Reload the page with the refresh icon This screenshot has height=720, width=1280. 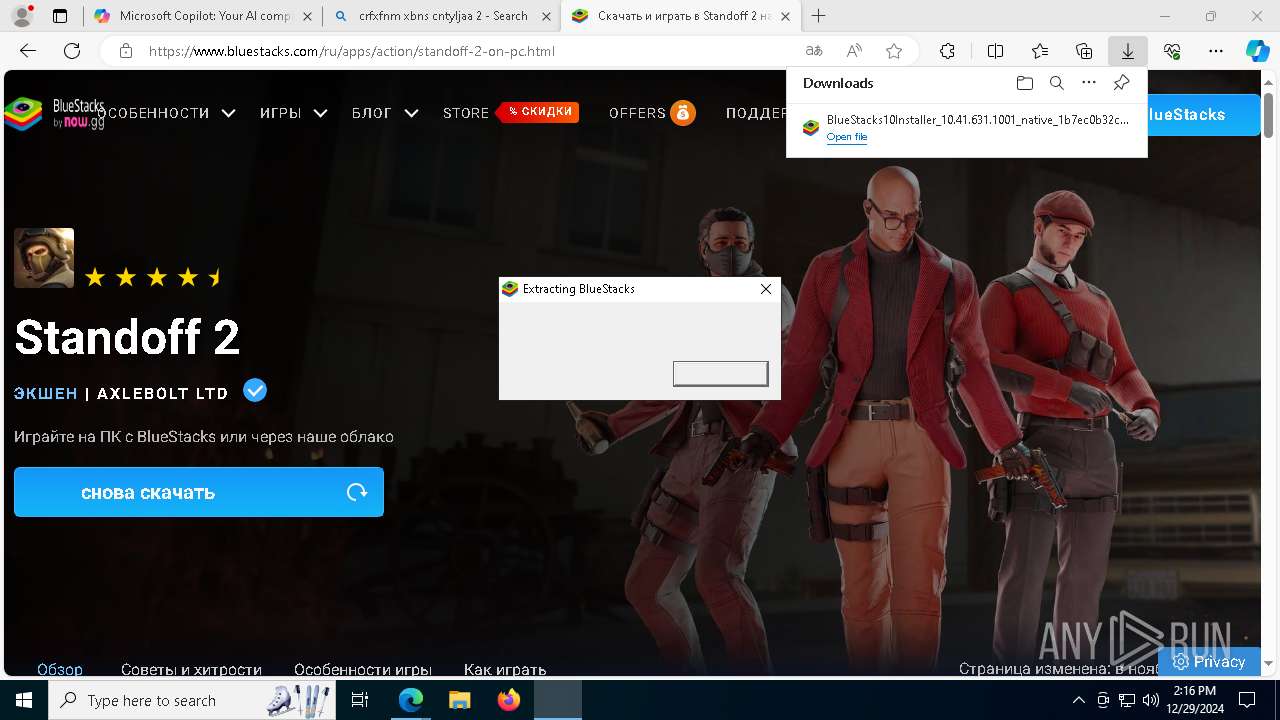[x=72, y=51]
